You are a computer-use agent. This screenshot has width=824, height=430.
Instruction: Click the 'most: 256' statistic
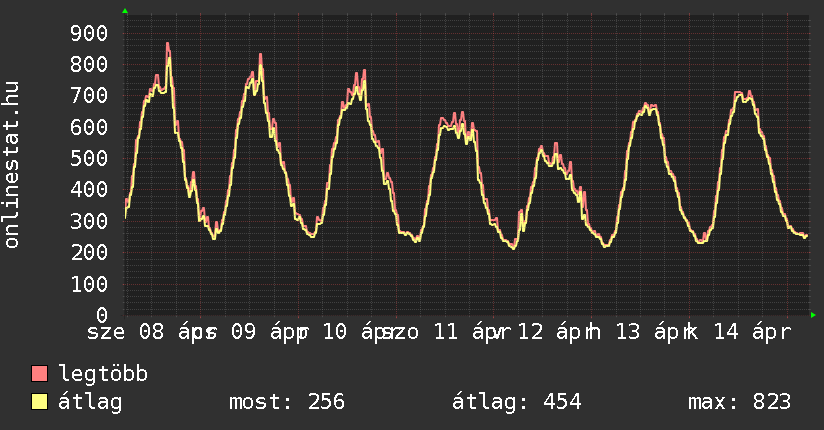point(286,402)
